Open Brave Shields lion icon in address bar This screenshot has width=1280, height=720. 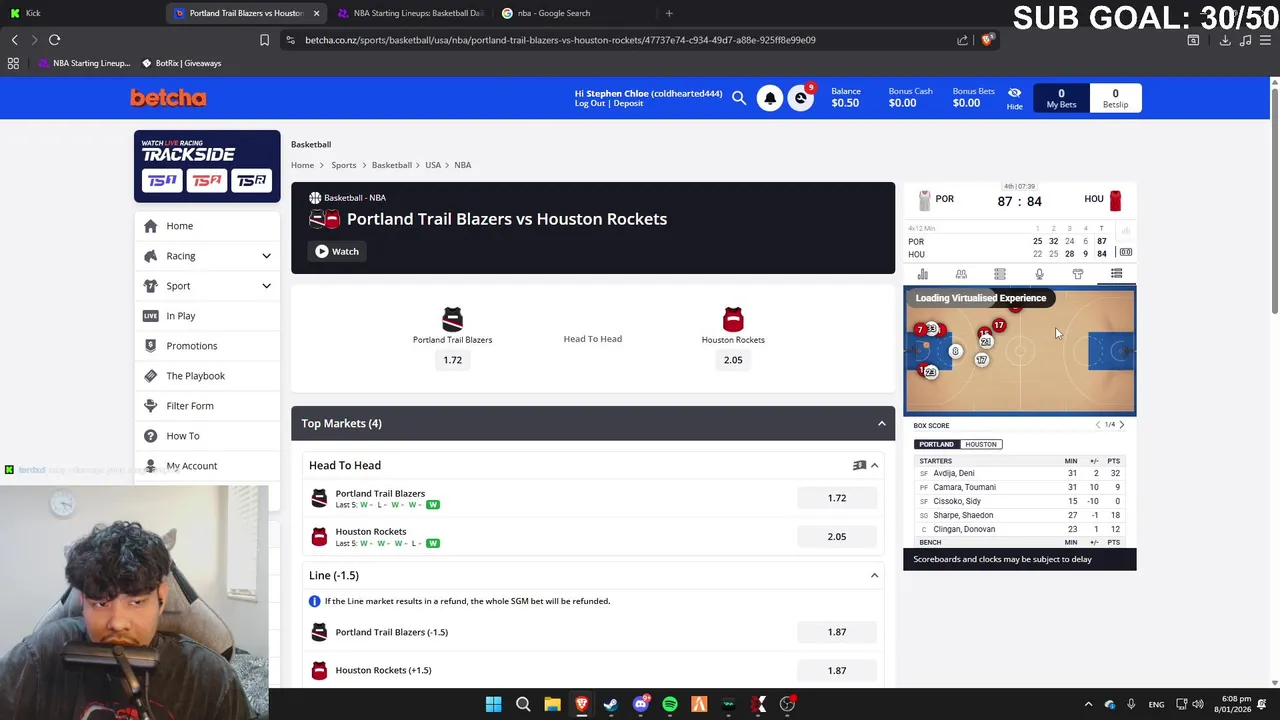tap(987, 40)
